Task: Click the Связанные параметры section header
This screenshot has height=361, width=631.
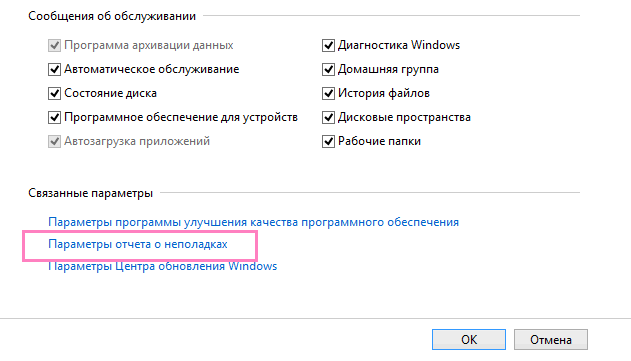Action: [91, 193]
